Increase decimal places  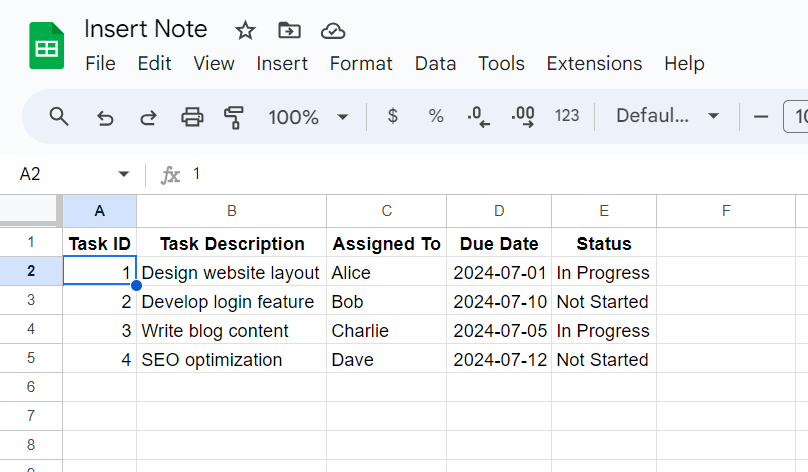pyautogui.click(x=522, y=117)
